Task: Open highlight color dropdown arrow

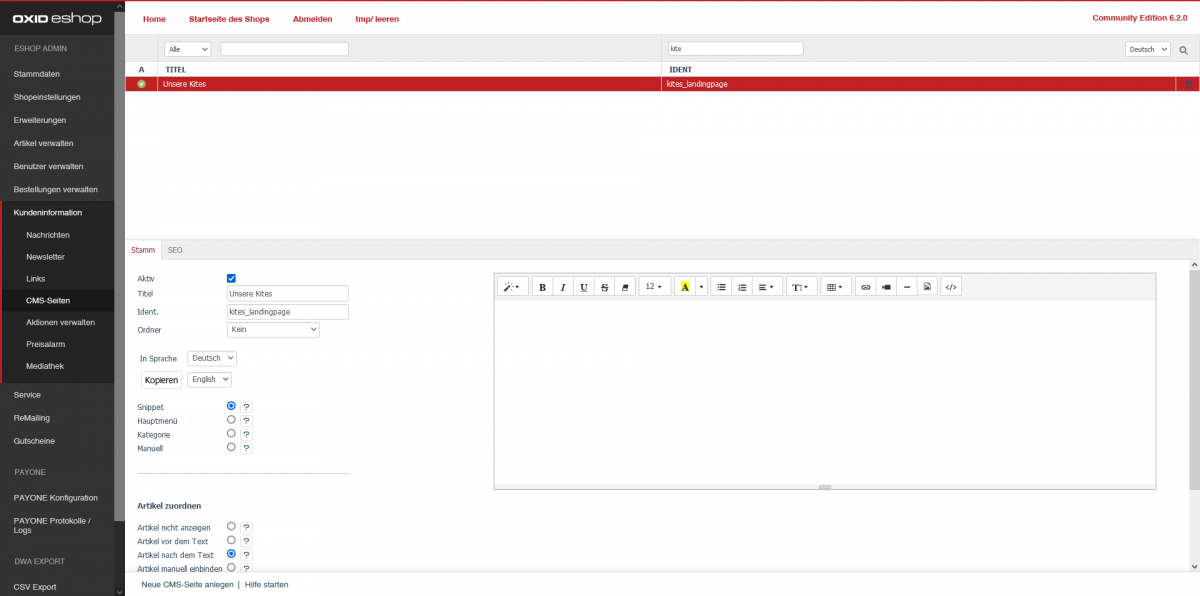Action: click(702, 287)
